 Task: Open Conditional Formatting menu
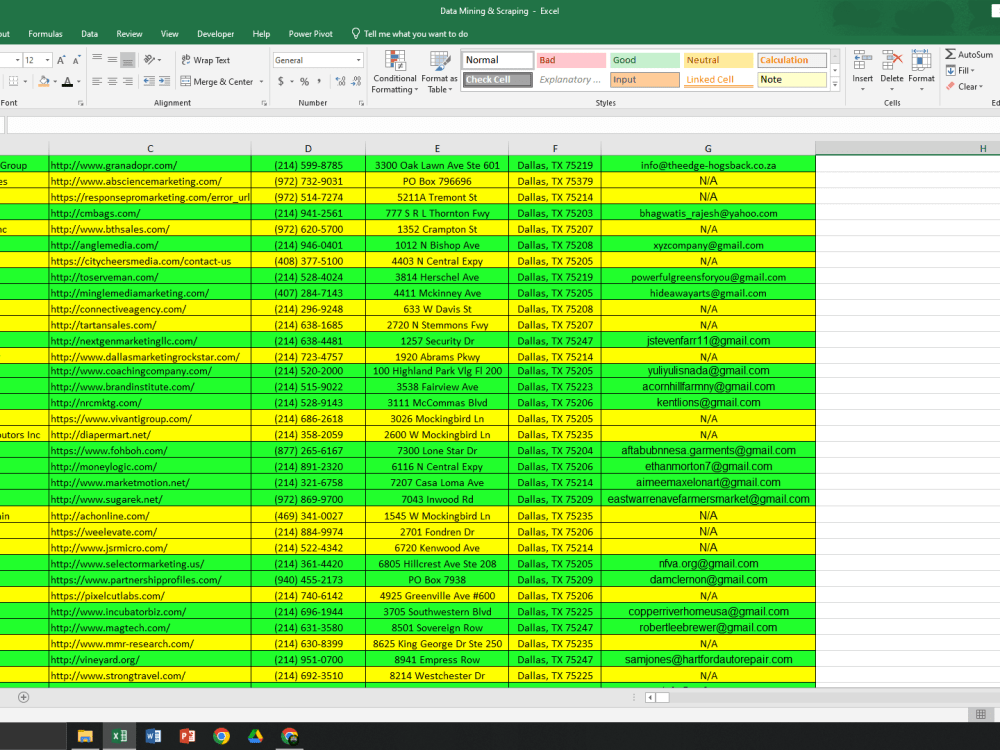point(395,72)
